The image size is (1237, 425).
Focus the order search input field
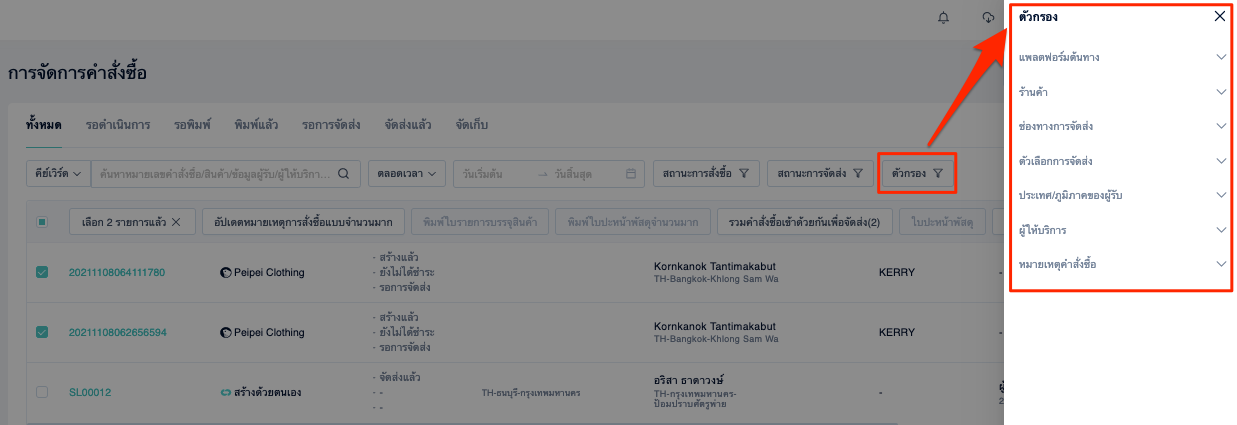212,174
